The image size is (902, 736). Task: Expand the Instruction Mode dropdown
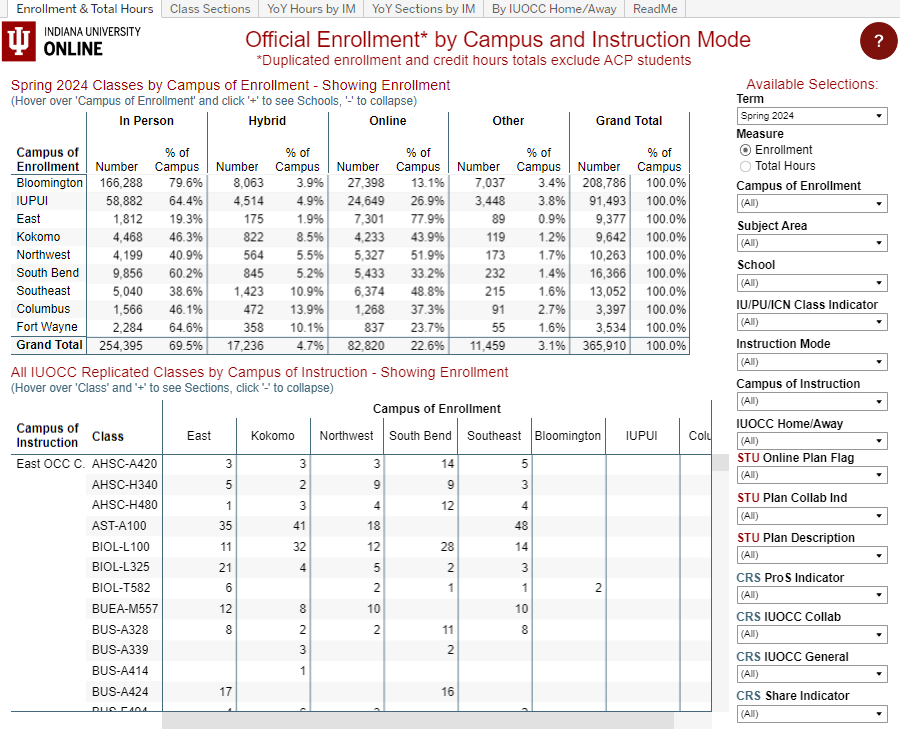(811, 361)
